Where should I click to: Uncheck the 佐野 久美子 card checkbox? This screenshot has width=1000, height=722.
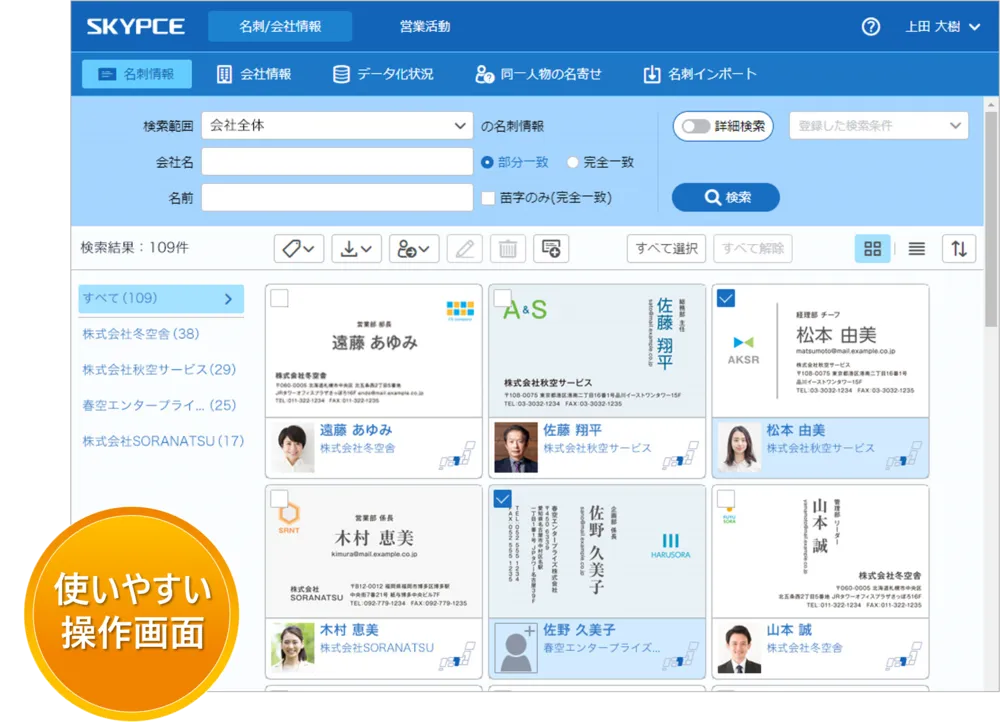tap(503, 498)
